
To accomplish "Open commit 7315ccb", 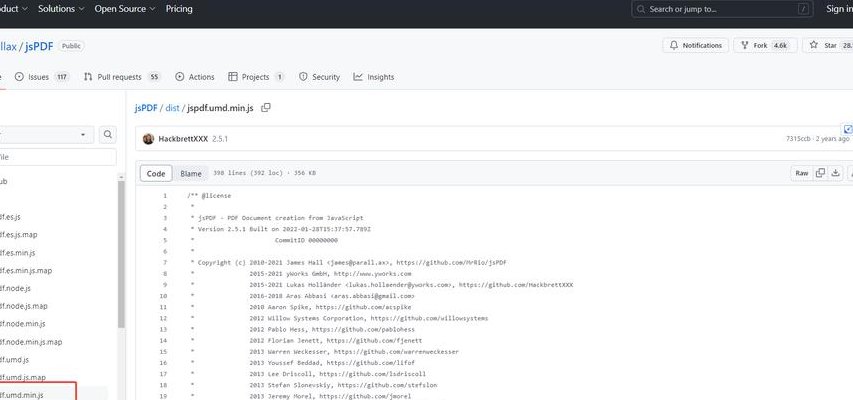I will coord(799,139).
